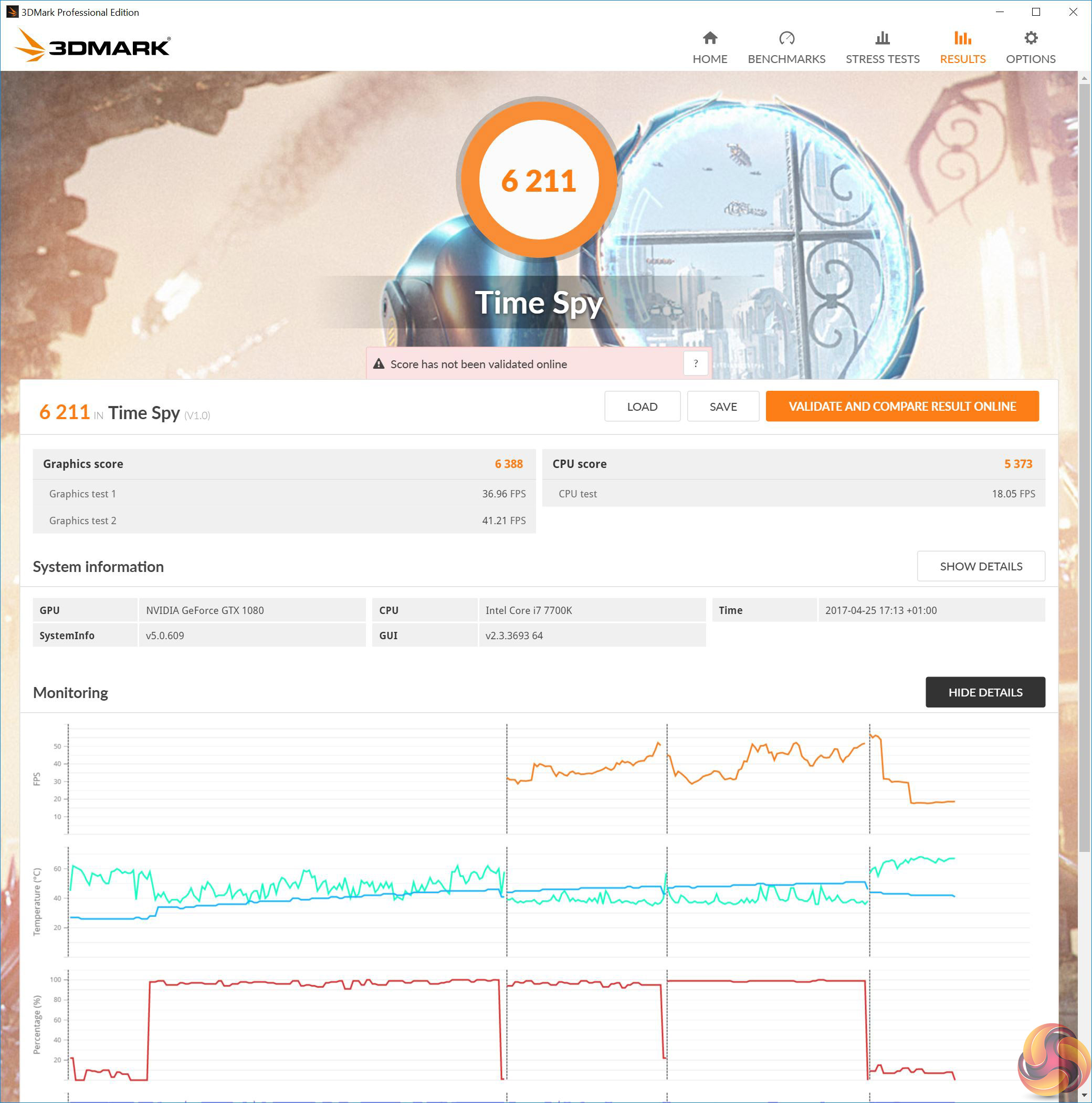The height and width of the screenshot is (1103, 1092).
Task: Go to the Stress Tests tab label
Action: pos(882,59)
